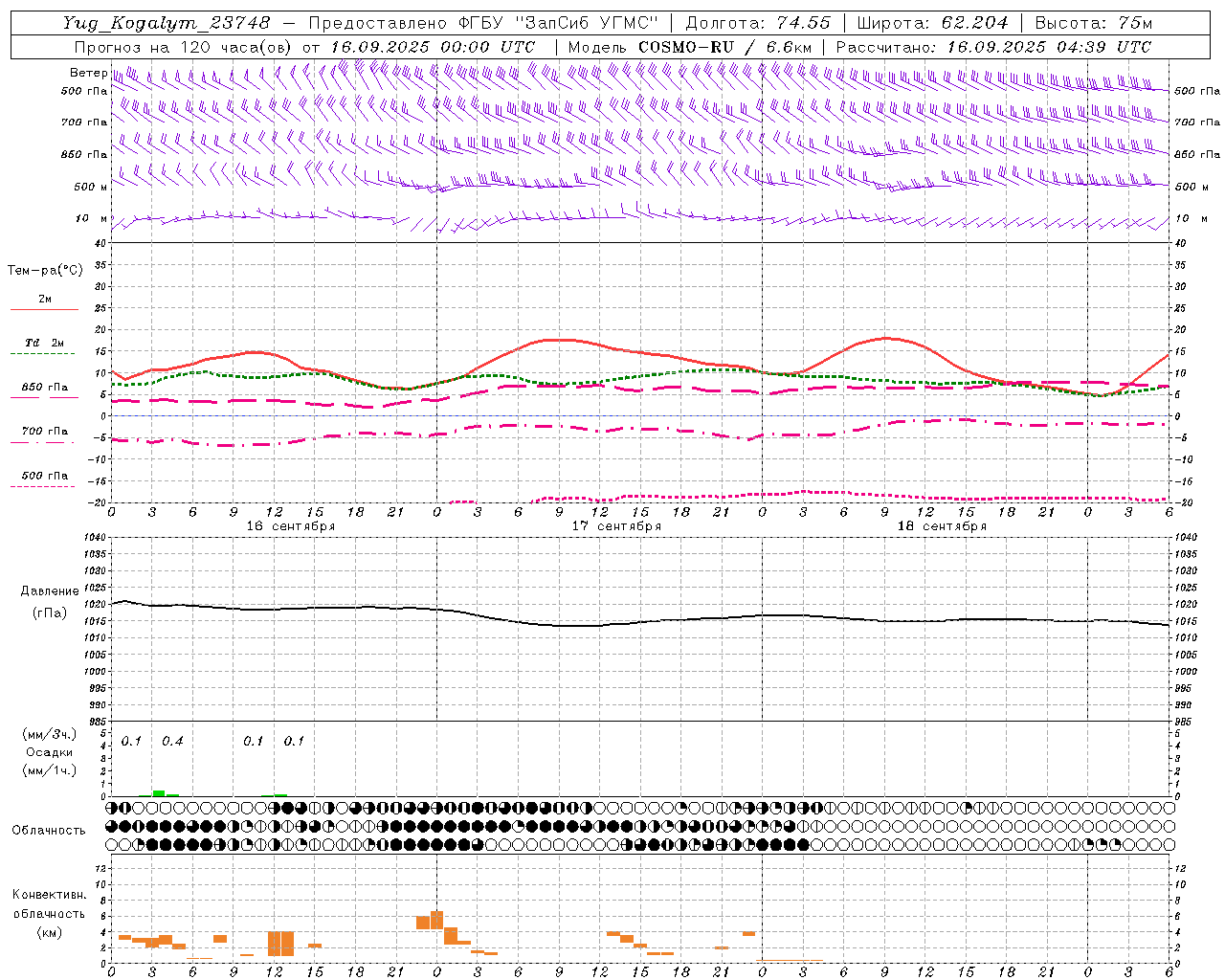
Task: Click the station title Yug_Kogalym_23748
Action: [x=167, y=23]
